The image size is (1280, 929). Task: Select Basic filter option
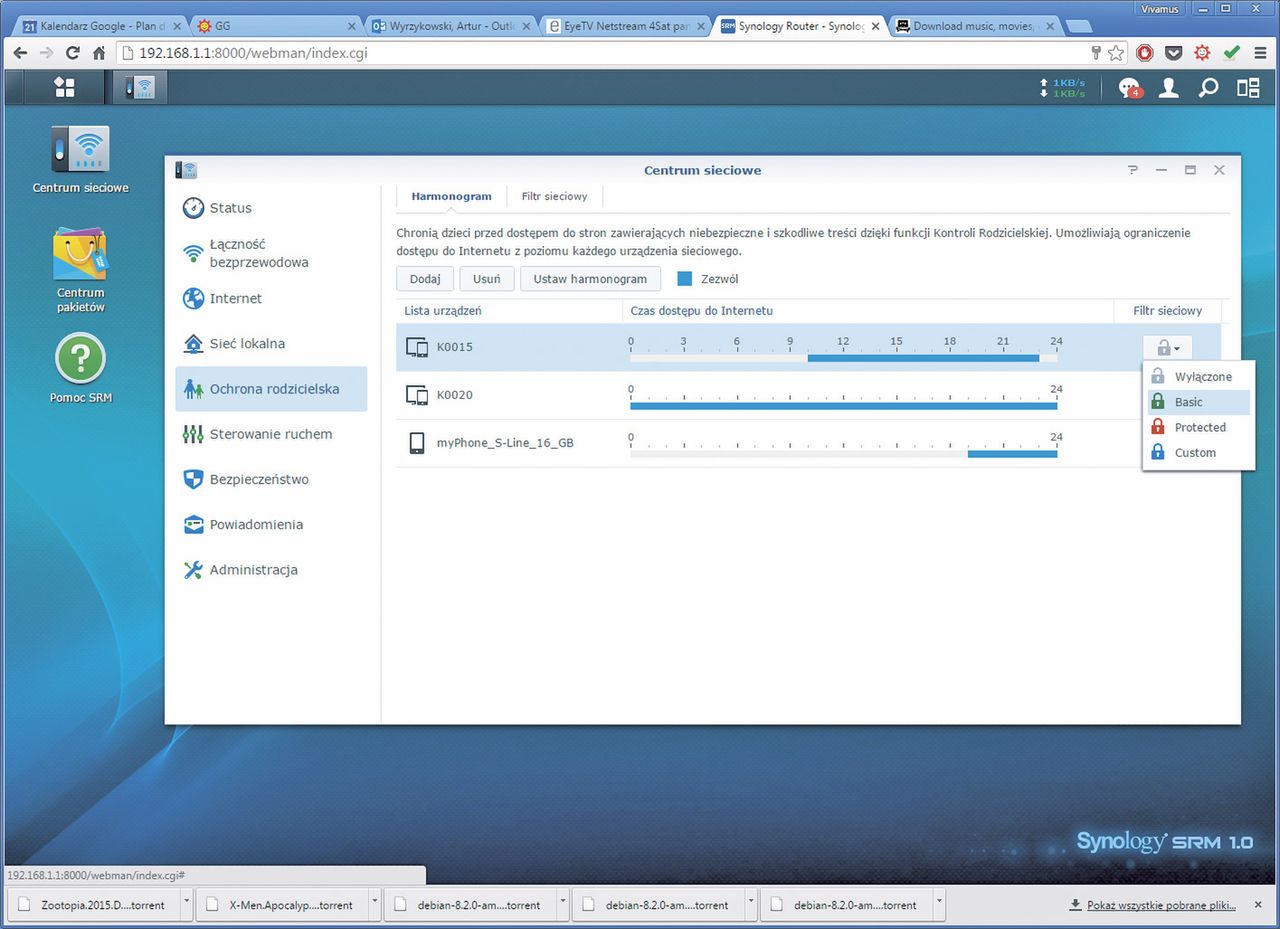1197,402
